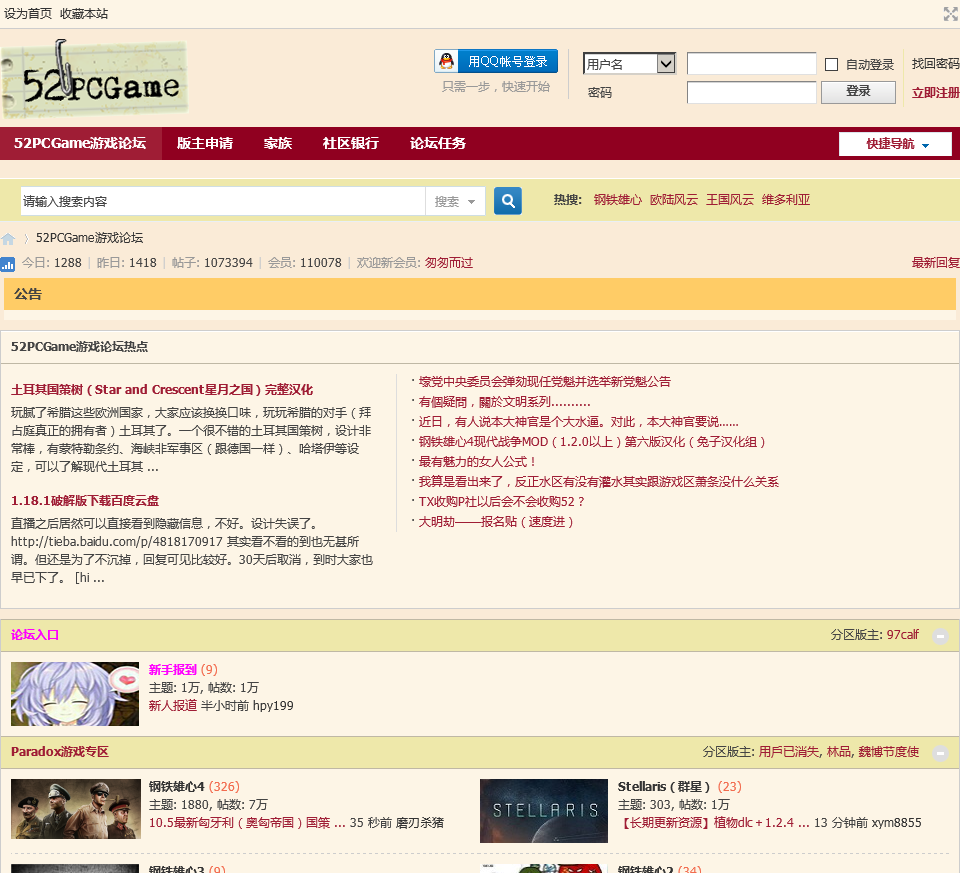Open the 大明劫——报名贴 thread
The width and height of the screenshot is (960, 873).
click(x=496, y=522)
